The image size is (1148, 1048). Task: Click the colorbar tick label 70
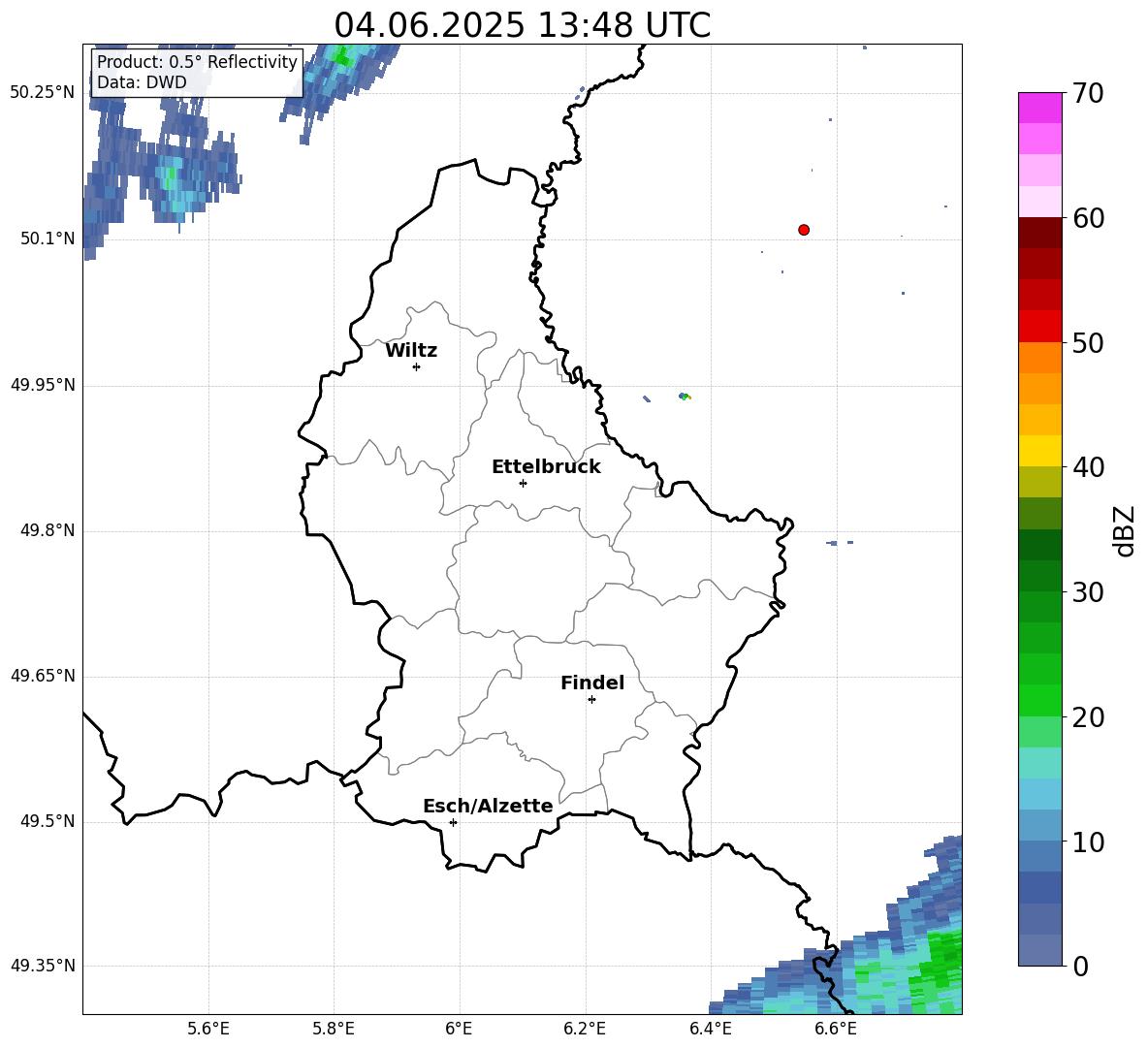(1088, 93)
